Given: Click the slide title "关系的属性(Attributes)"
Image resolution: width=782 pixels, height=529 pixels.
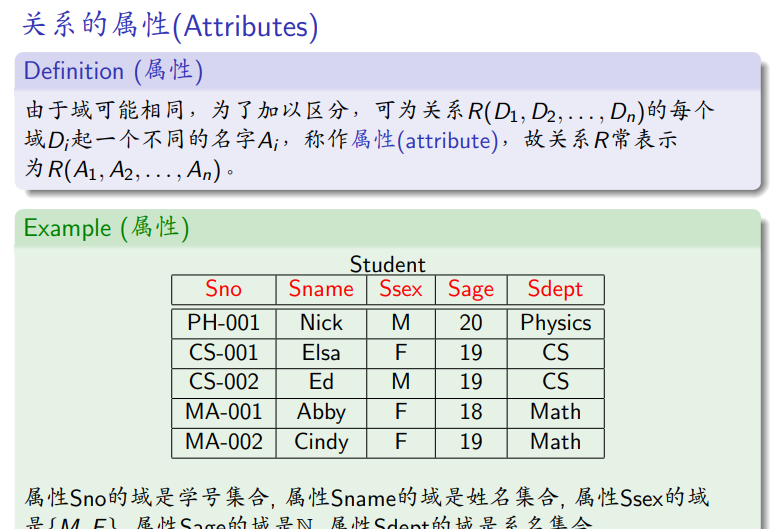Looking at the screenshot, I should click(170, 25).
